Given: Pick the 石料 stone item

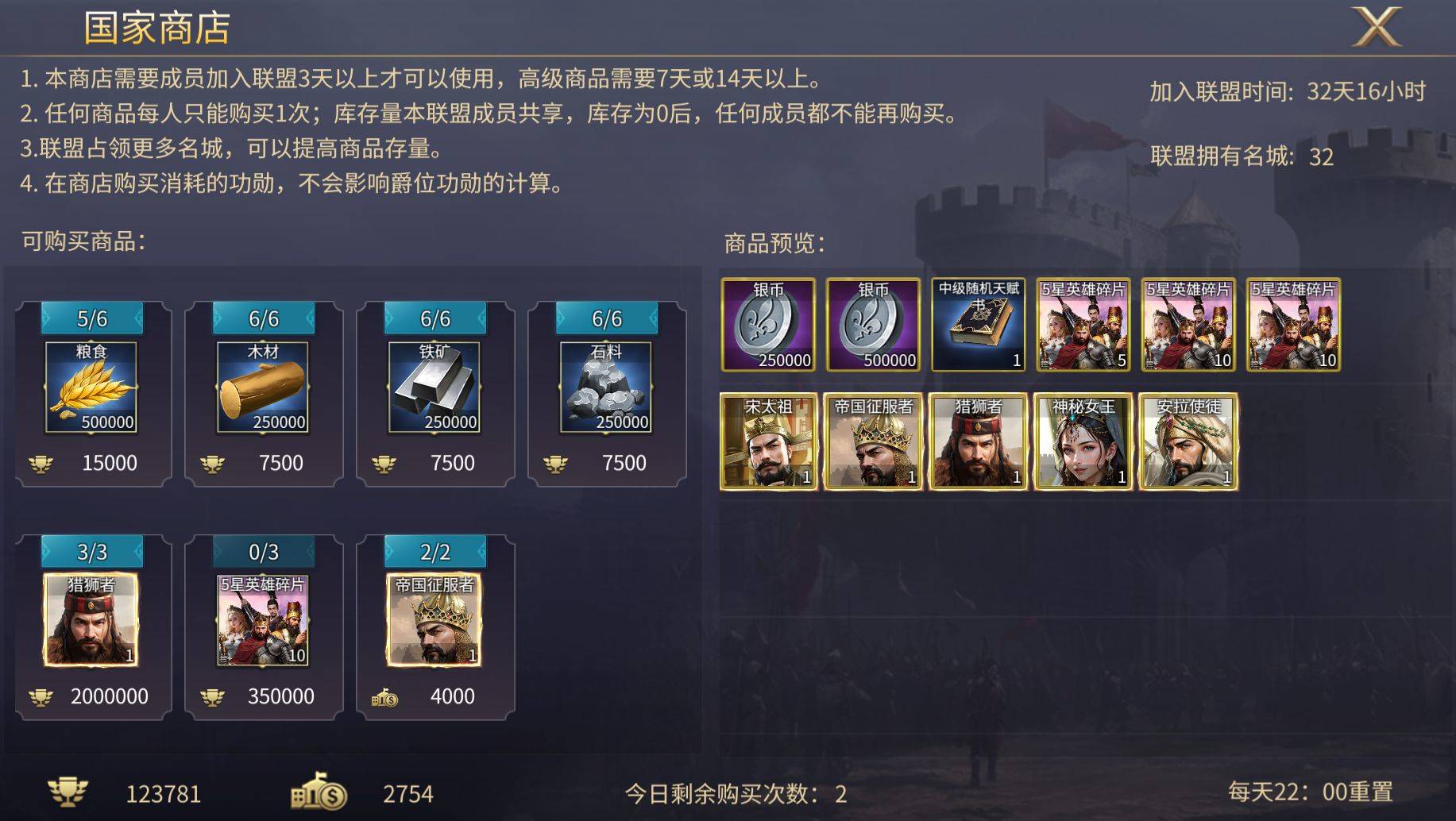Looking at the screenshot, I should coord(606,387).
